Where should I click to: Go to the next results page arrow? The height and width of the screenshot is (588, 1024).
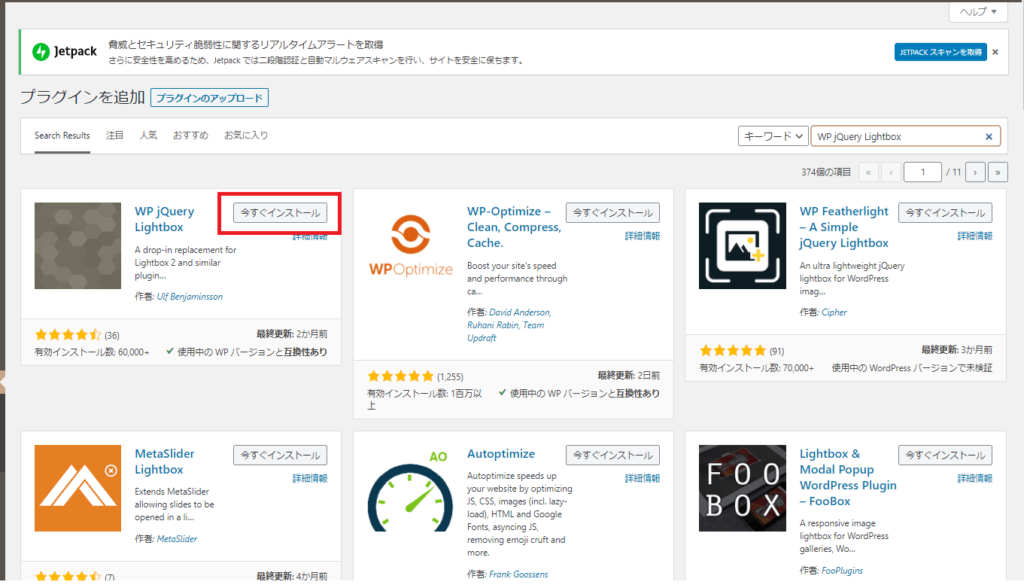[975, 172]
